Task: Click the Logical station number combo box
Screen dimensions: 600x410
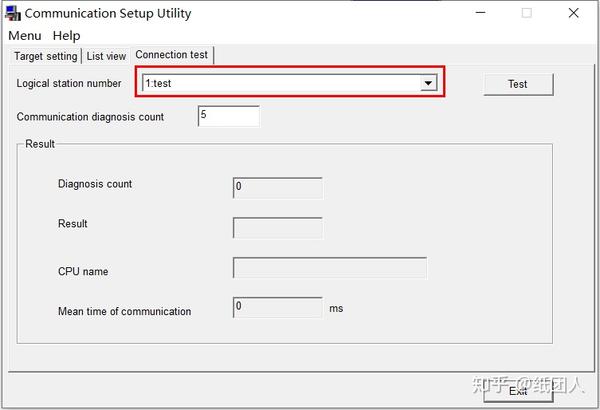Action: coord(280,84)
